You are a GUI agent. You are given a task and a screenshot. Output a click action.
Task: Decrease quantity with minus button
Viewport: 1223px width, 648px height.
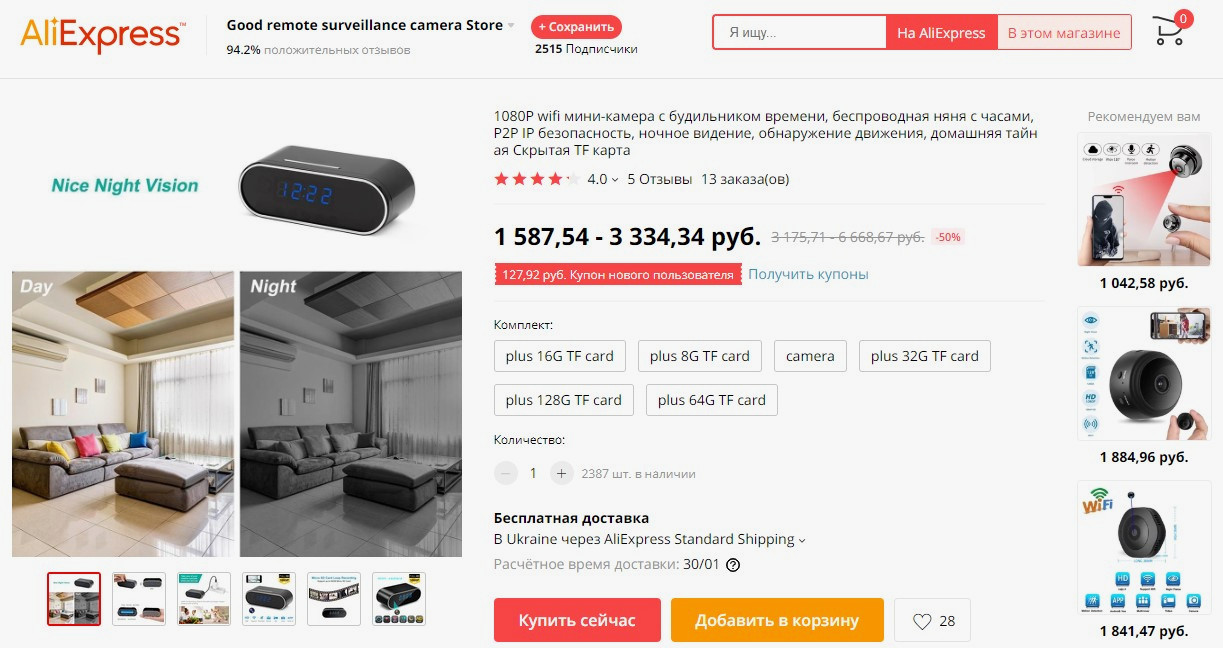506,473
